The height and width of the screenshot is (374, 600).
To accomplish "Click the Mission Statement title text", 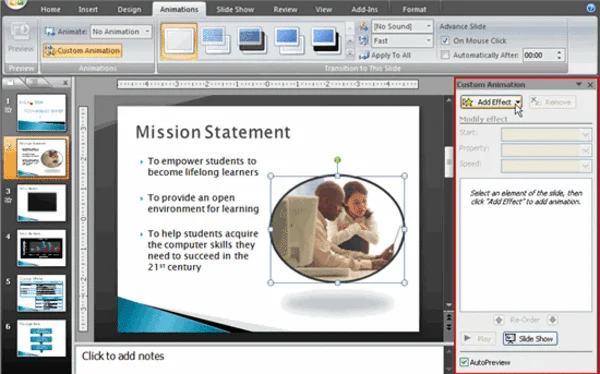I will (213, 132).
